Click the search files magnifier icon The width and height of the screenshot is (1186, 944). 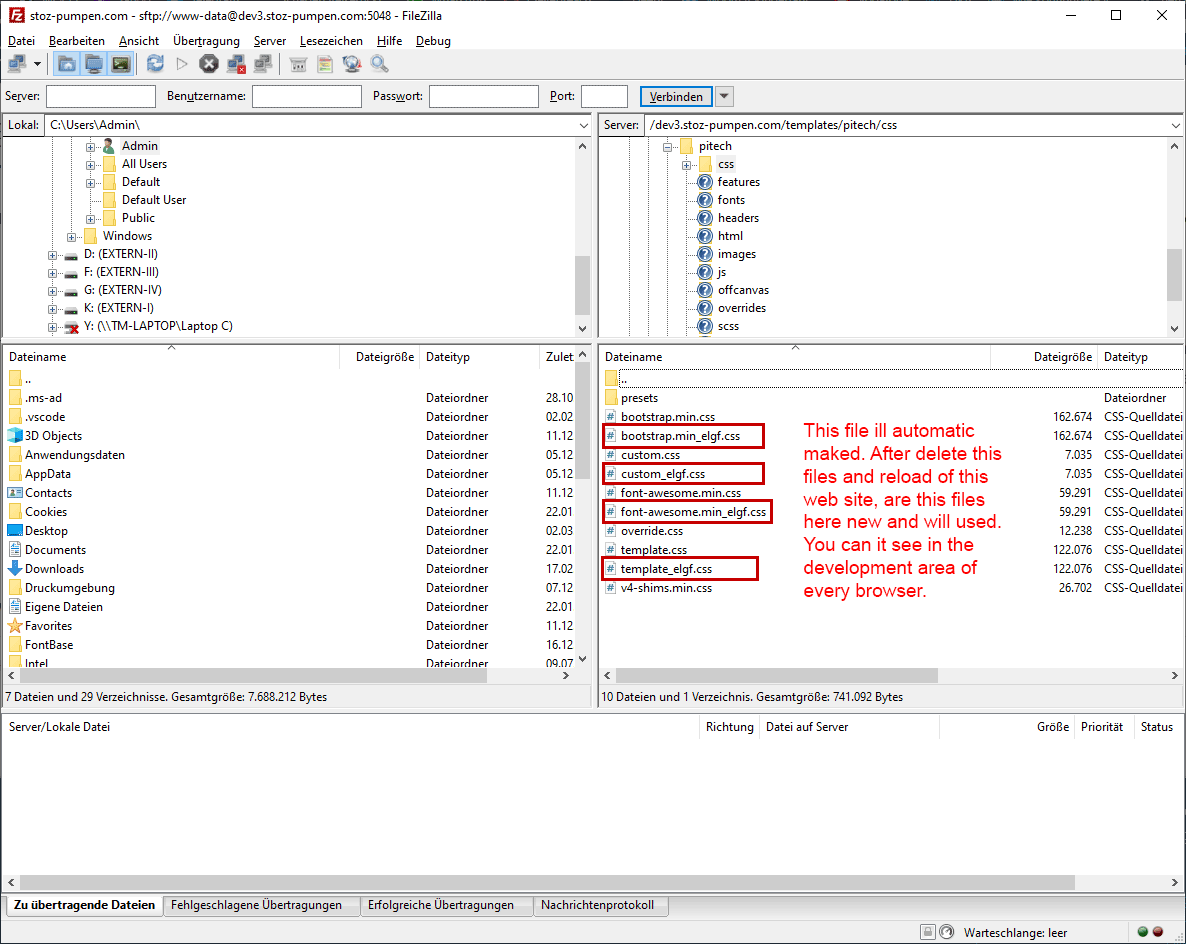coord(379,64)
